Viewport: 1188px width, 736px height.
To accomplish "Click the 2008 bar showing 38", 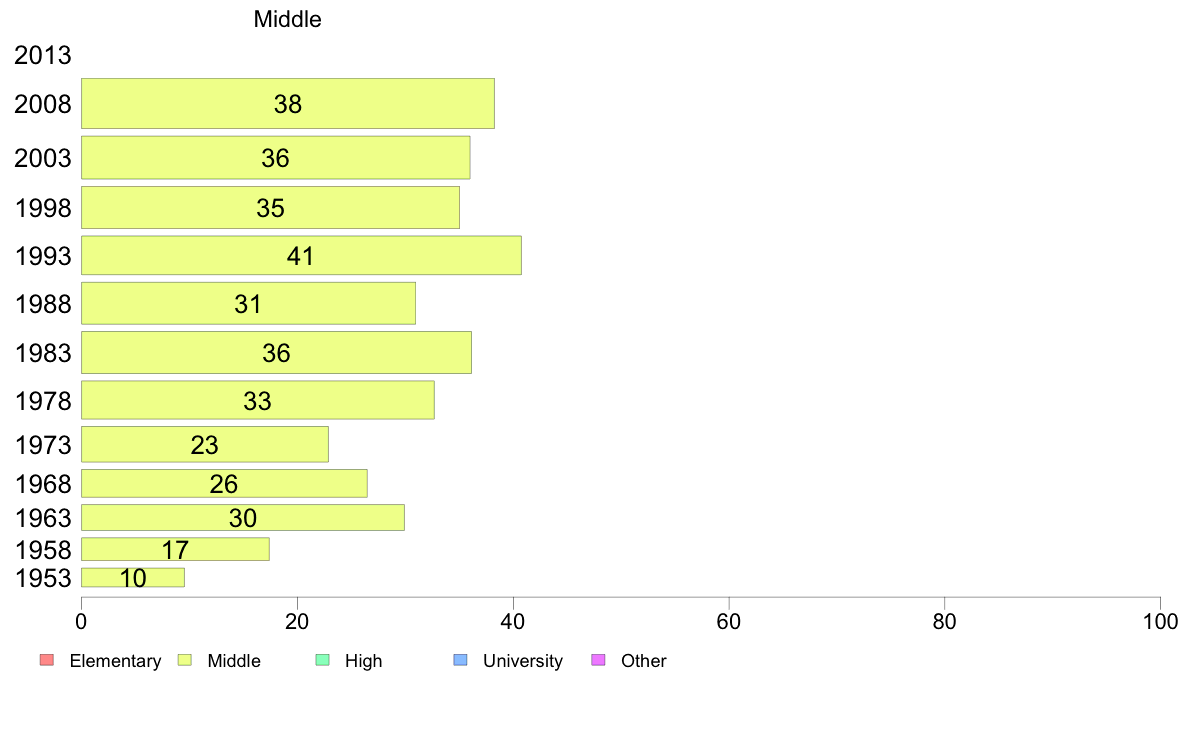I will pos(288,103).
